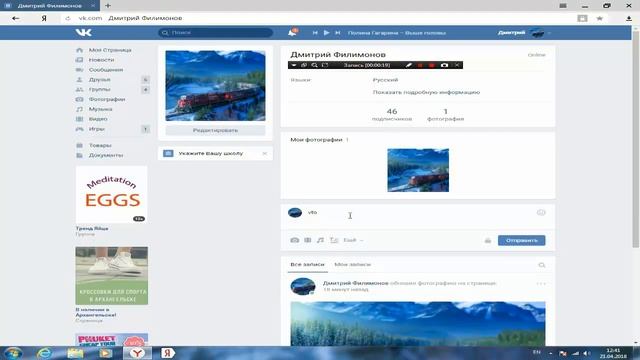This screenshot has height=360, width=640.
Task: Dismiss the Укажите вашу школу prompt
Action: pos(264,153)
